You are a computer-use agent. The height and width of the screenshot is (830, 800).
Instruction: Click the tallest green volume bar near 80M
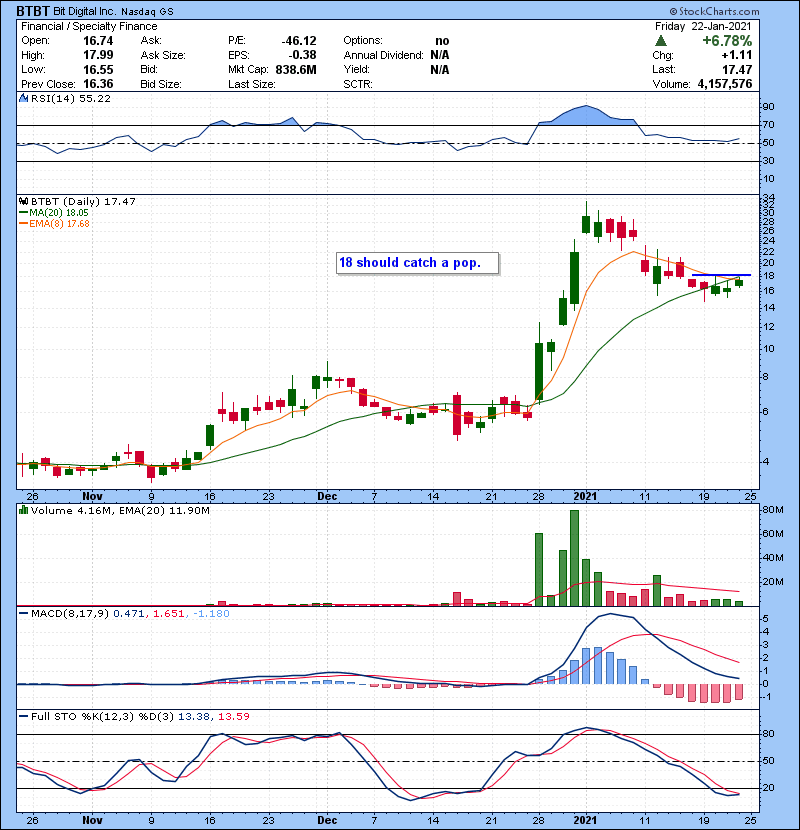(574, 558)
